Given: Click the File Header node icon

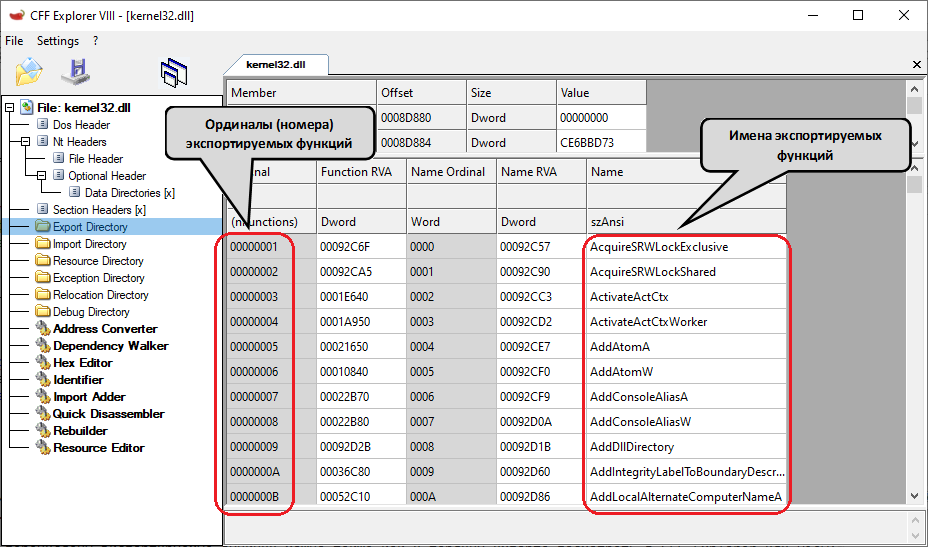Looking at the screenshot, I should 59,159.
